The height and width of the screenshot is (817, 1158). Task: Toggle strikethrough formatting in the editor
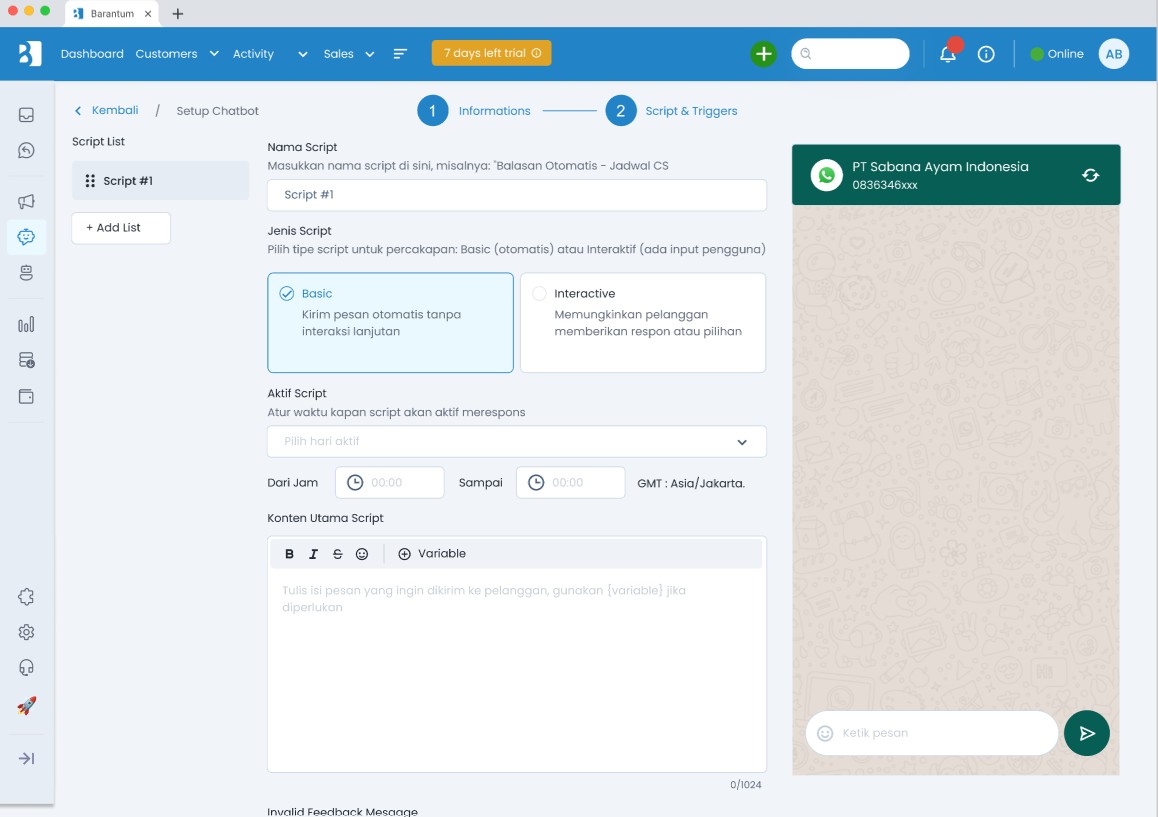tap(337, 553)
